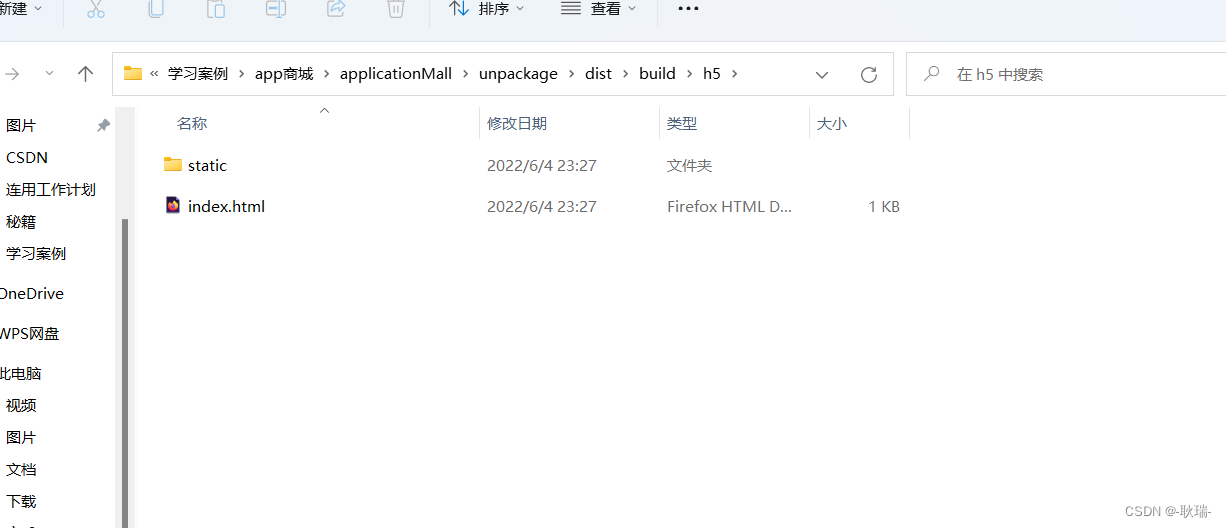Expand chevron after unpackage breadcrumb

coord(572,74)
